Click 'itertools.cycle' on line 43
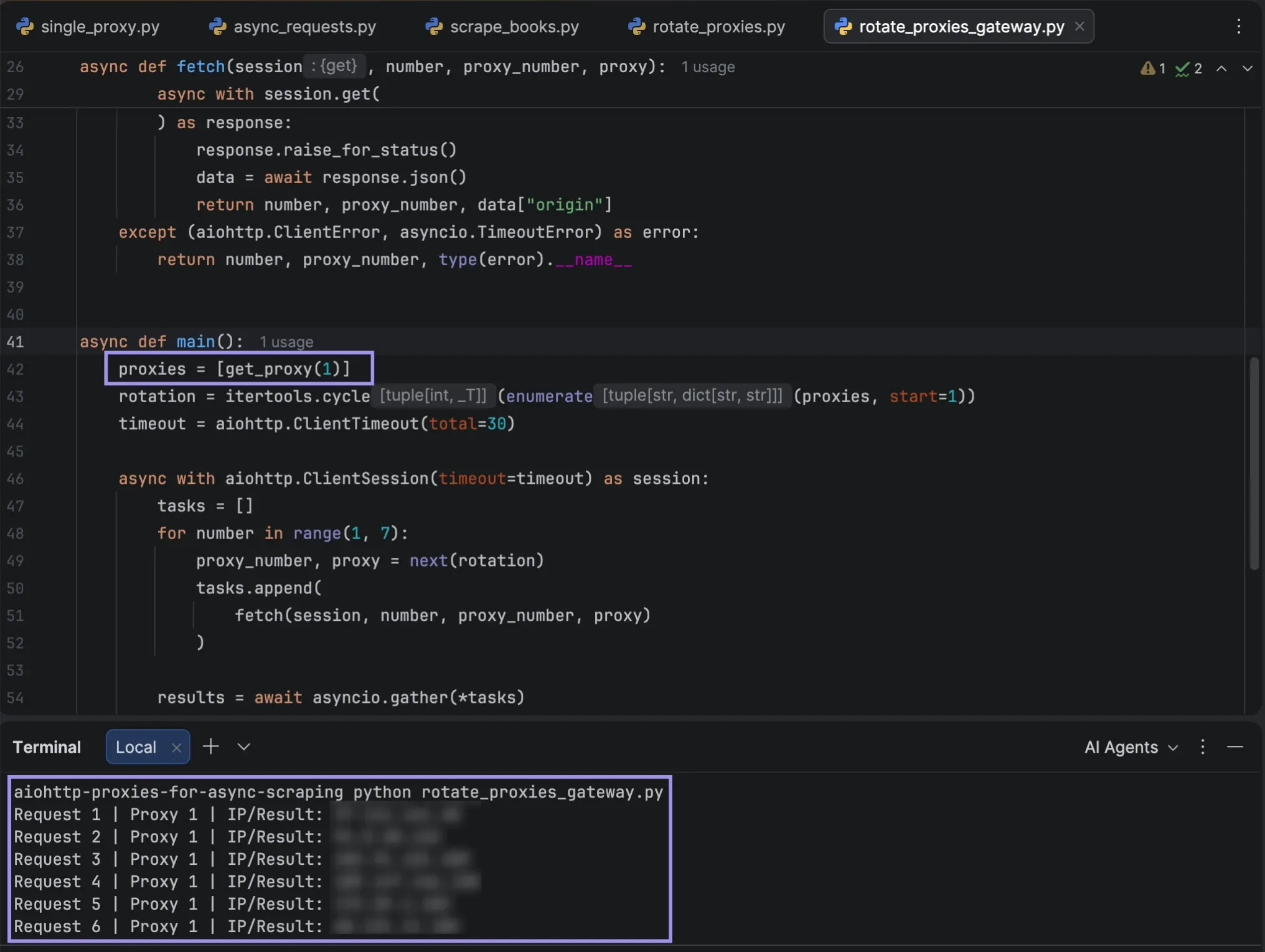Viewport: 1265px width, 952px height. click(x=298, y=397)
